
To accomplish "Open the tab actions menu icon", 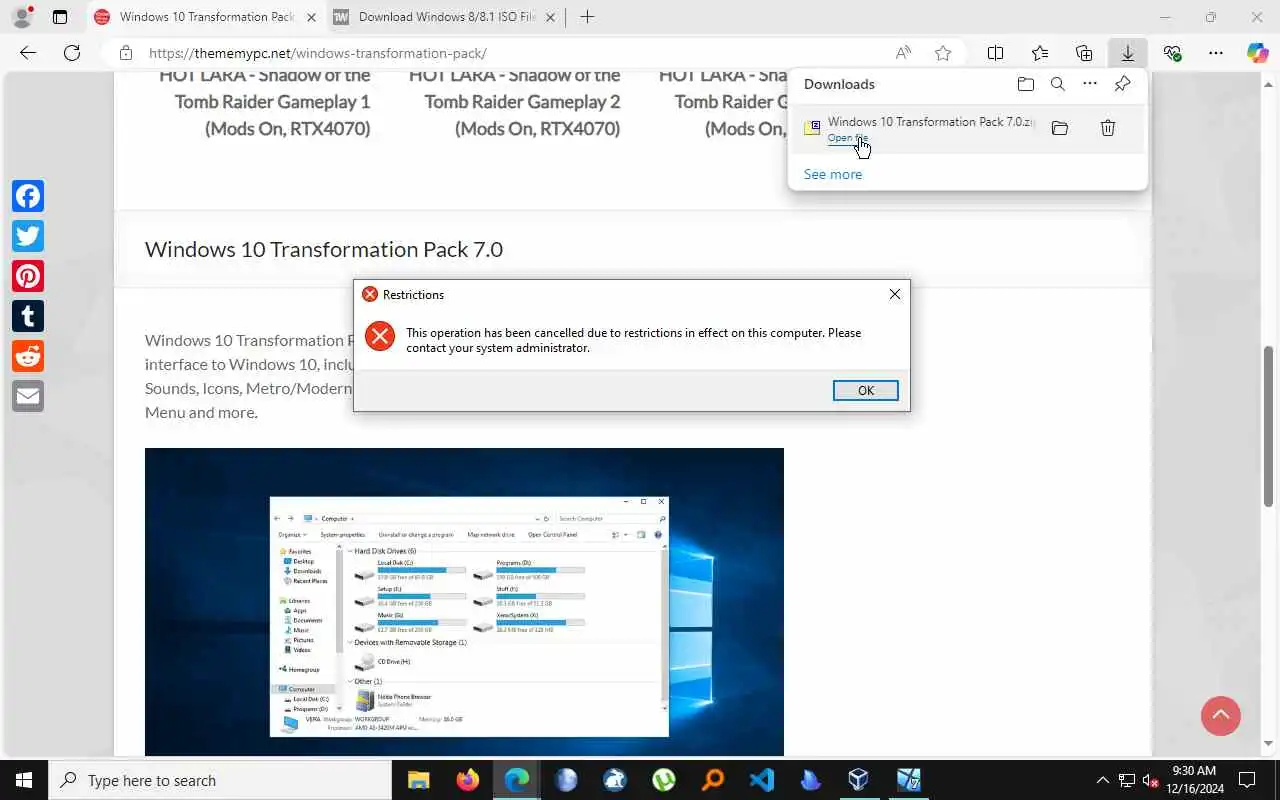I will [x=60, y=17].
